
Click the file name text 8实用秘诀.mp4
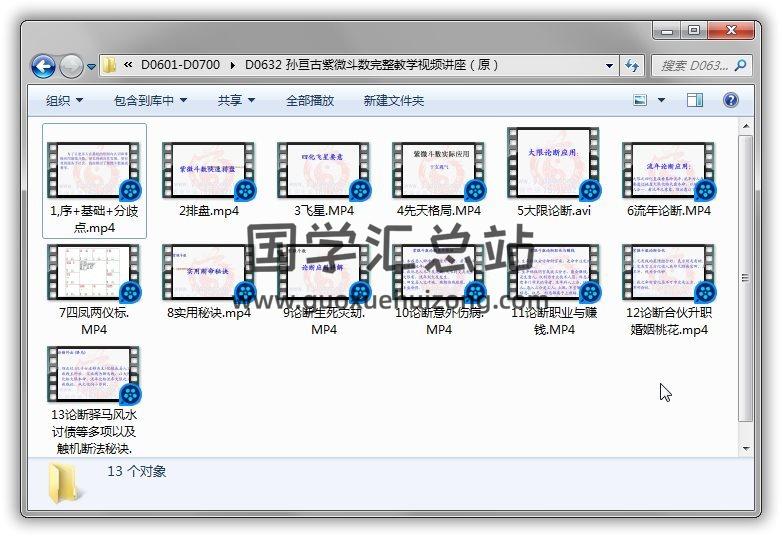pos(208,313)
